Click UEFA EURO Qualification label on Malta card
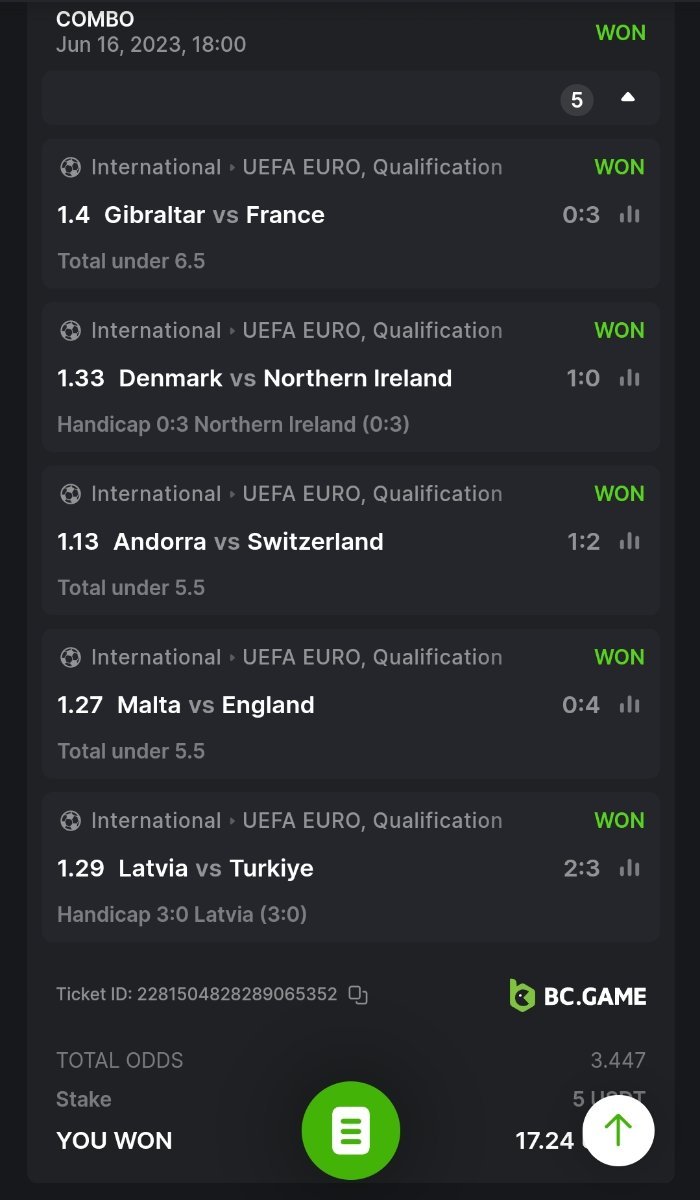Image resolution: width=700 pixels, height=1200 pixels. pos(372,657)
